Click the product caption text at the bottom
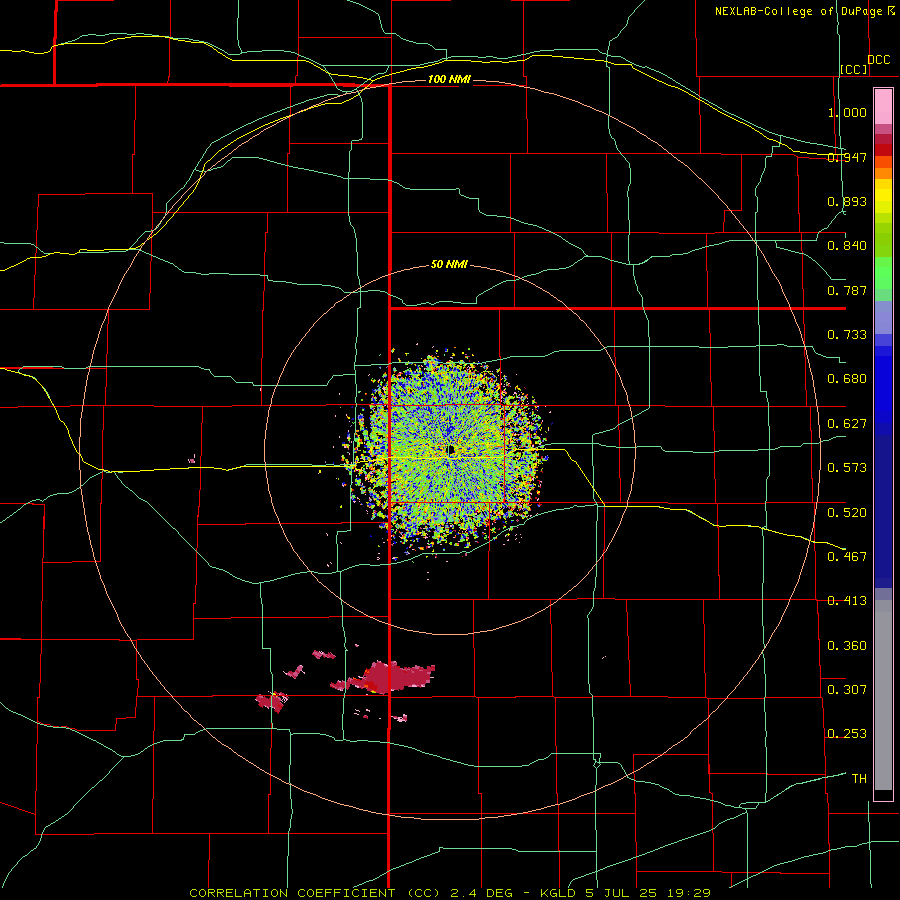The image size is (900, 900). click(450, 893)
